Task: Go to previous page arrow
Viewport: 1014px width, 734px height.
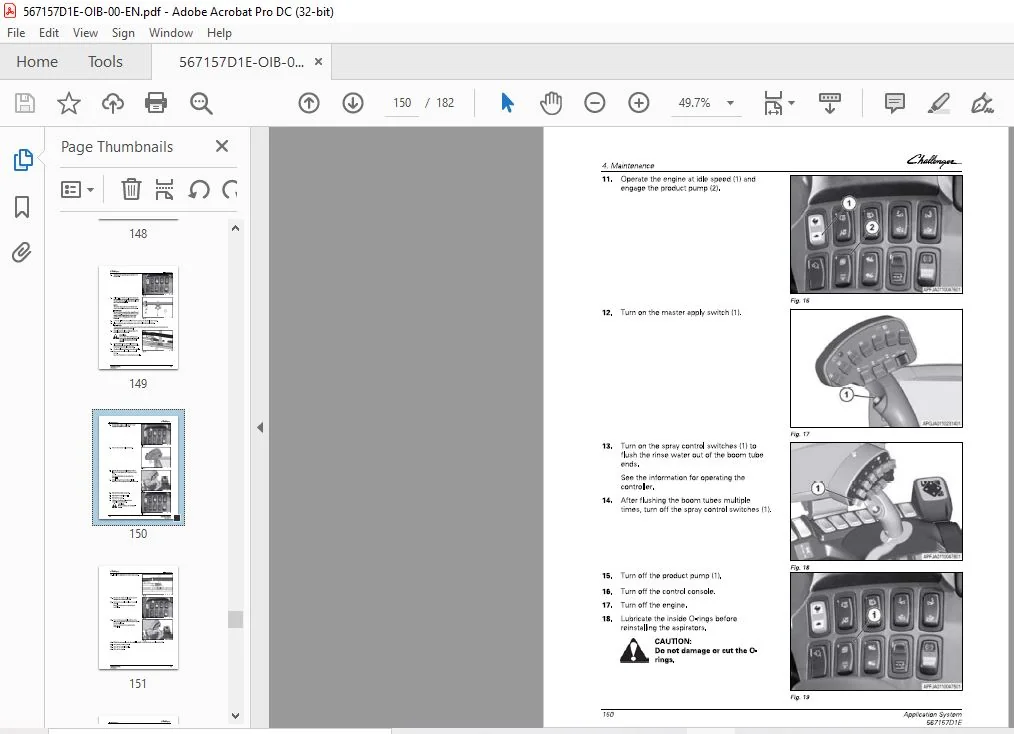Action: pos(309,103)
